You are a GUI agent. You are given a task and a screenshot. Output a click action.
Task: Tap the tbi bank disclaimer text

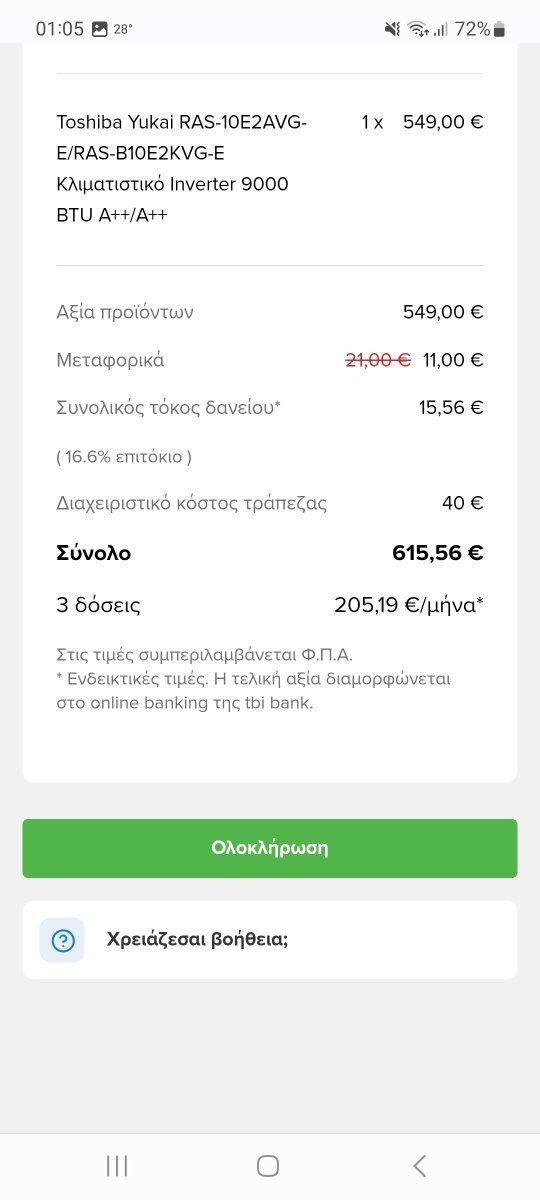[x=255, y=690]
